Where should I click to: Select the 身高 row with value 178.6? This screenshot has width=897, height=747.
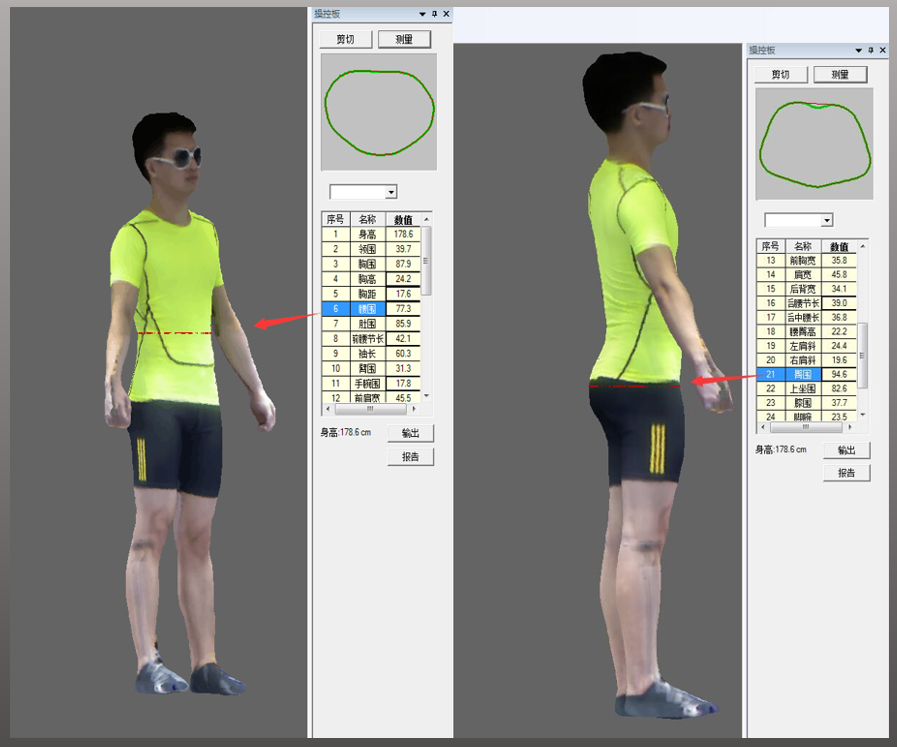[369, 234]
